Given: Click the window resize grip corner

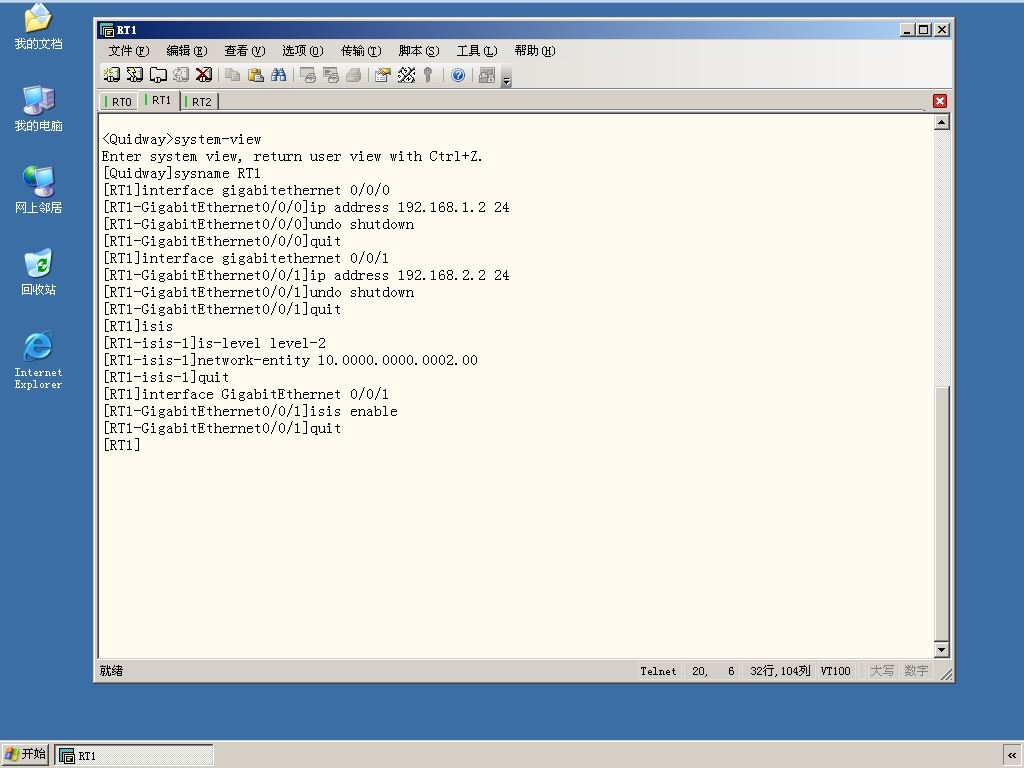Looking at the screenshot, I should pyautogui.click(x=945, y=673).
